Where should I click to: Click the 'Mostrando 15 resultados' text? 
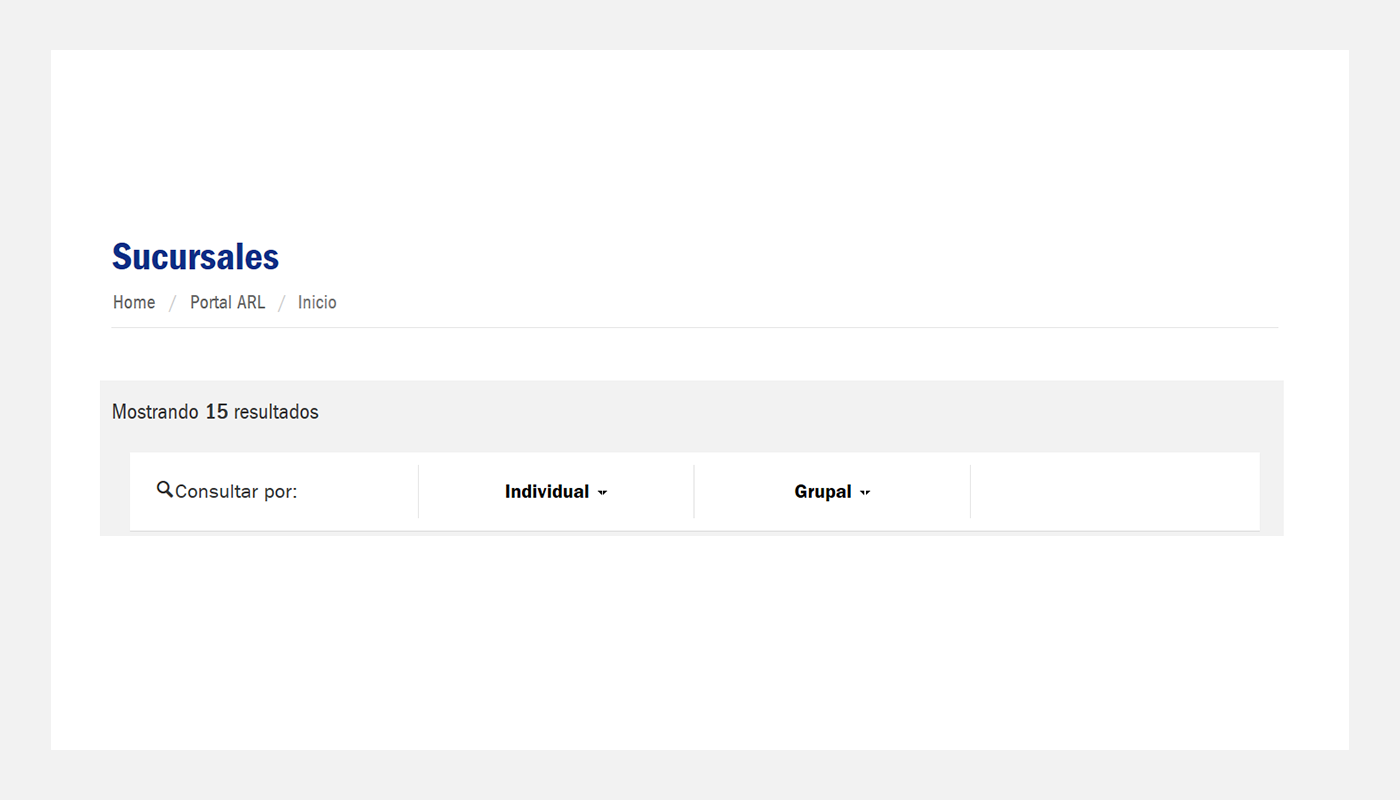(x=215, y=412)
